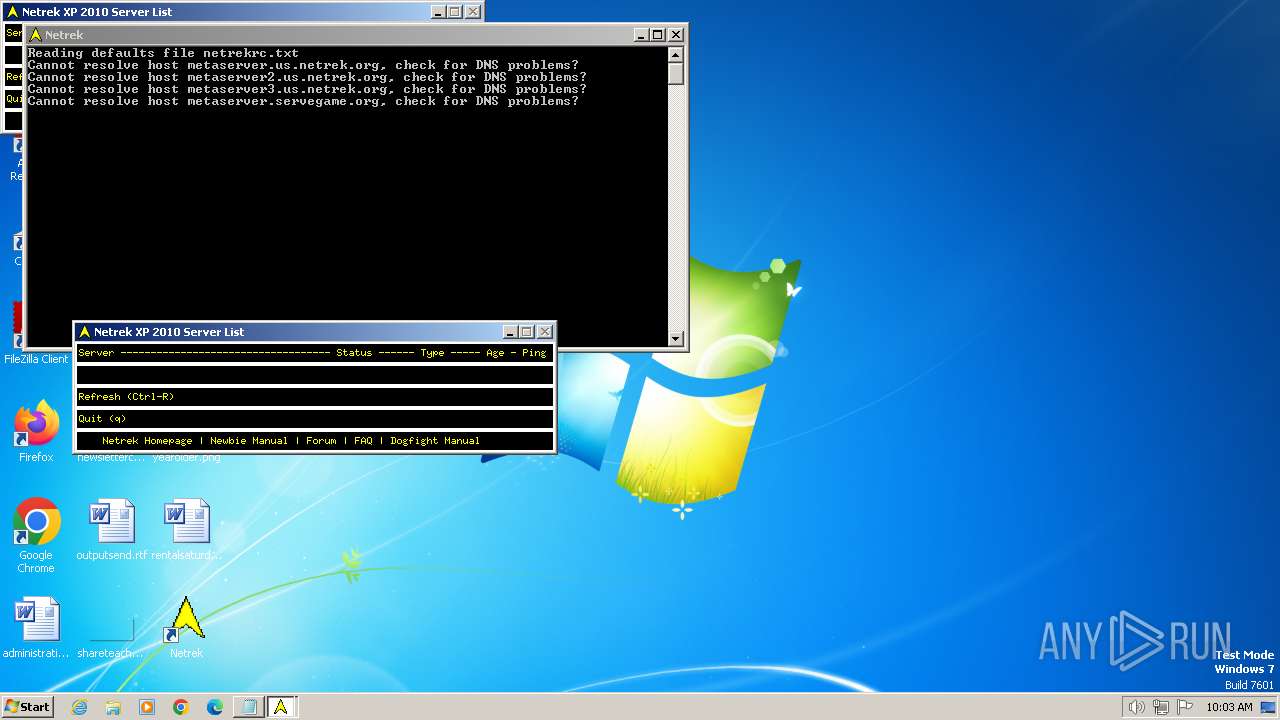Open the Netrek Homepage link

[147, 441]
